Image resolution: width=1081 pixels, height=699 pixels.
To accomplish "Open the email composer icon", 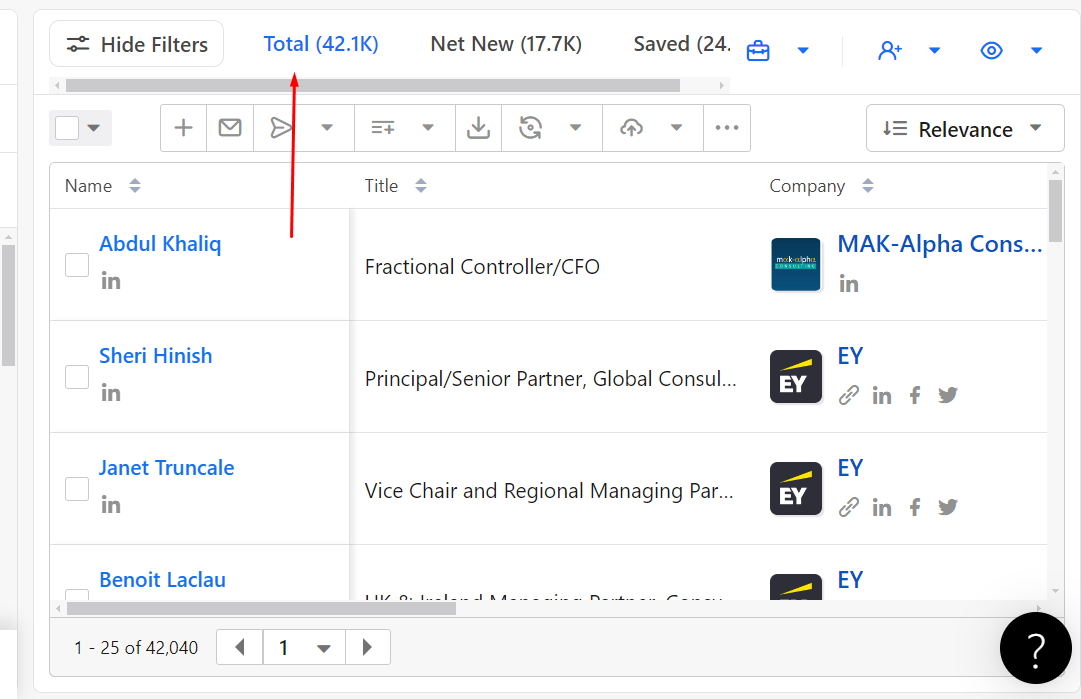I will coord(230,127).
